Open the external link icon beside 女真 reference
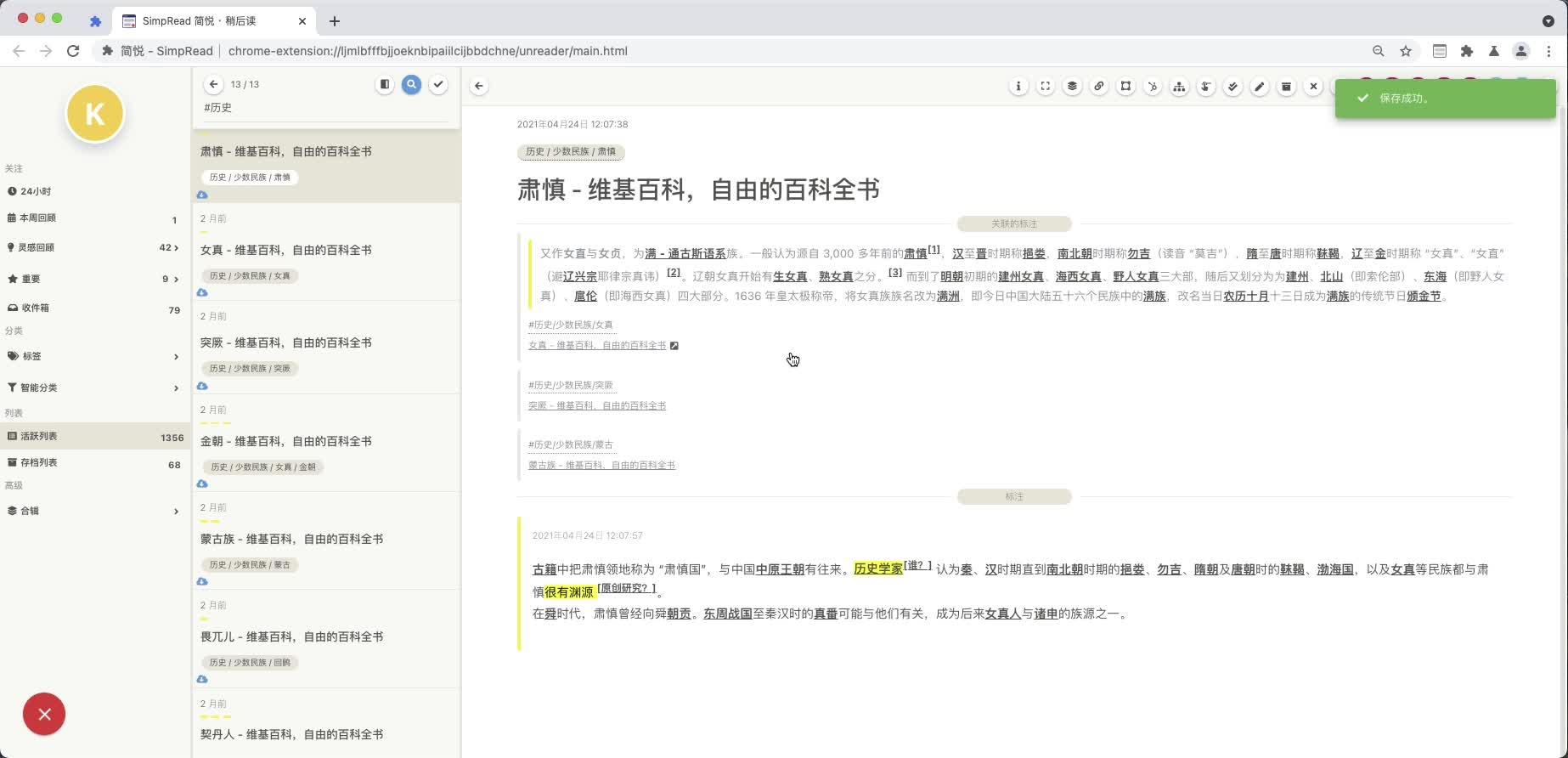 click(674, 345)
